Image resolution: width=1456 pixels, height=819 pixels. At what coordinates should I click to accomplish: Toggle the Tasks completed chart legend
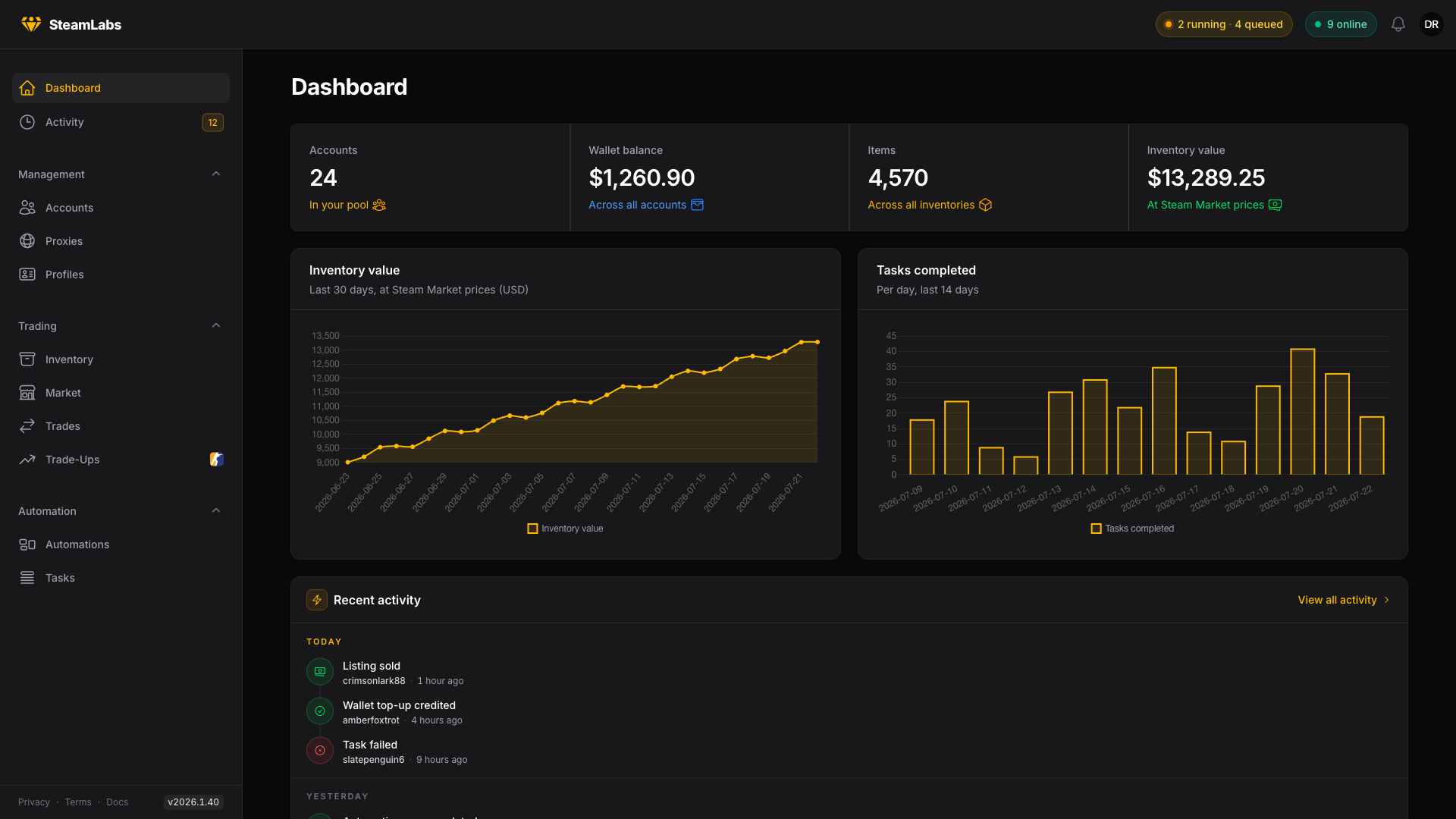[1132, 529]
